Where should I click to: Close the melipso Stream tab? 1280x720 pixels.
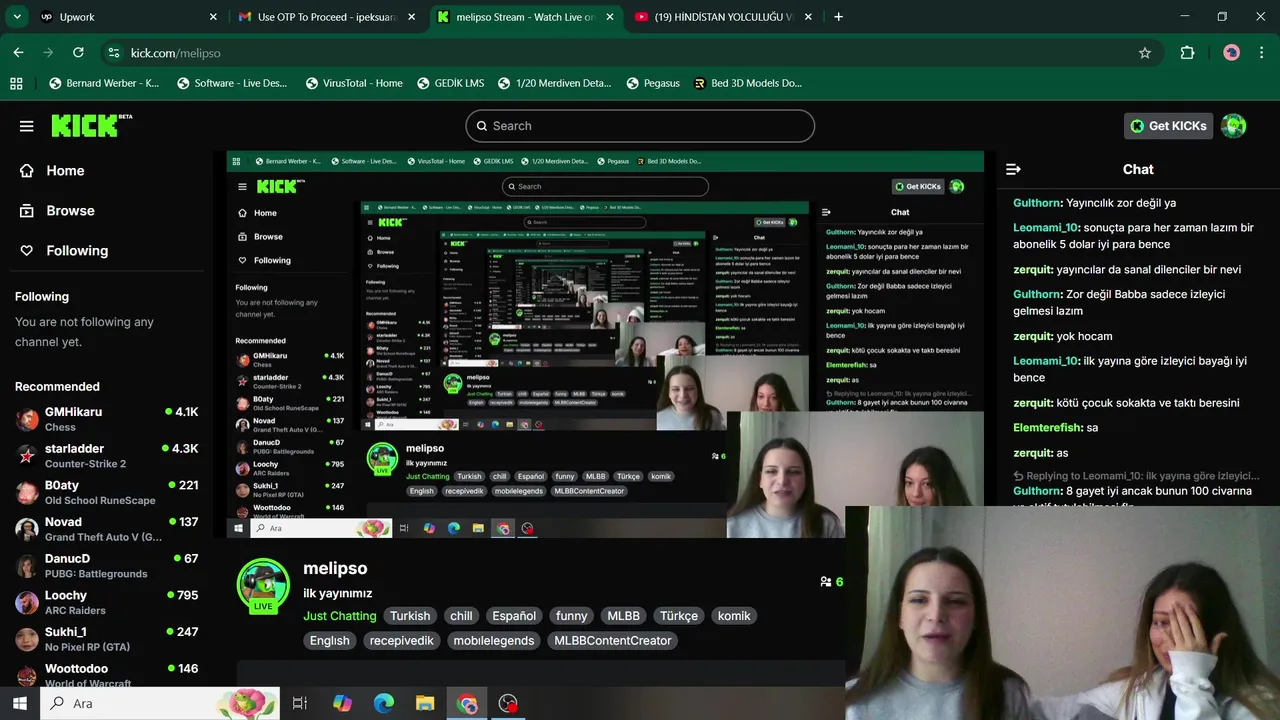(x=610, y=17)
